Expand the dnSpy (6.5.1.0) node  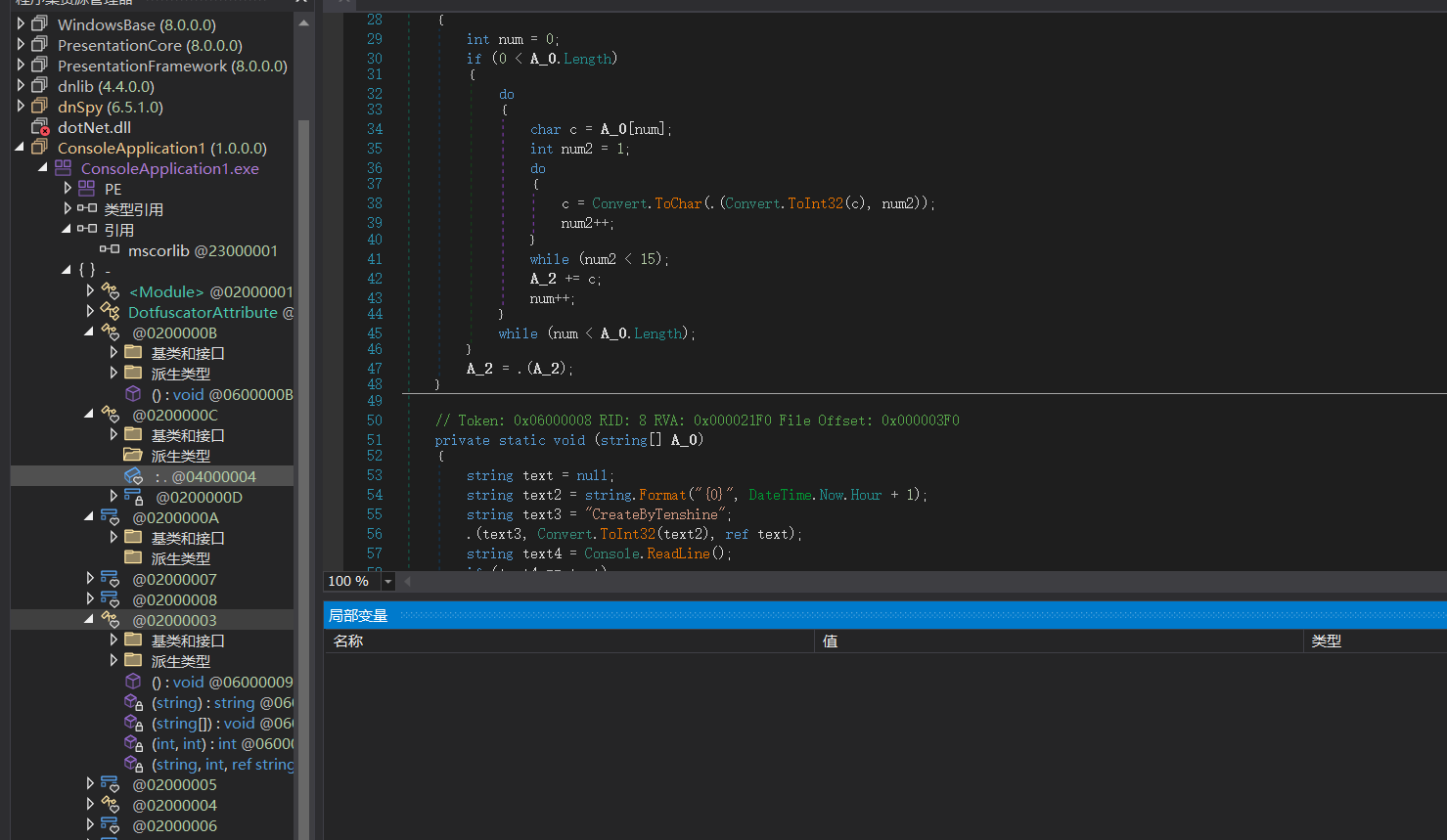tap(21, 106)
